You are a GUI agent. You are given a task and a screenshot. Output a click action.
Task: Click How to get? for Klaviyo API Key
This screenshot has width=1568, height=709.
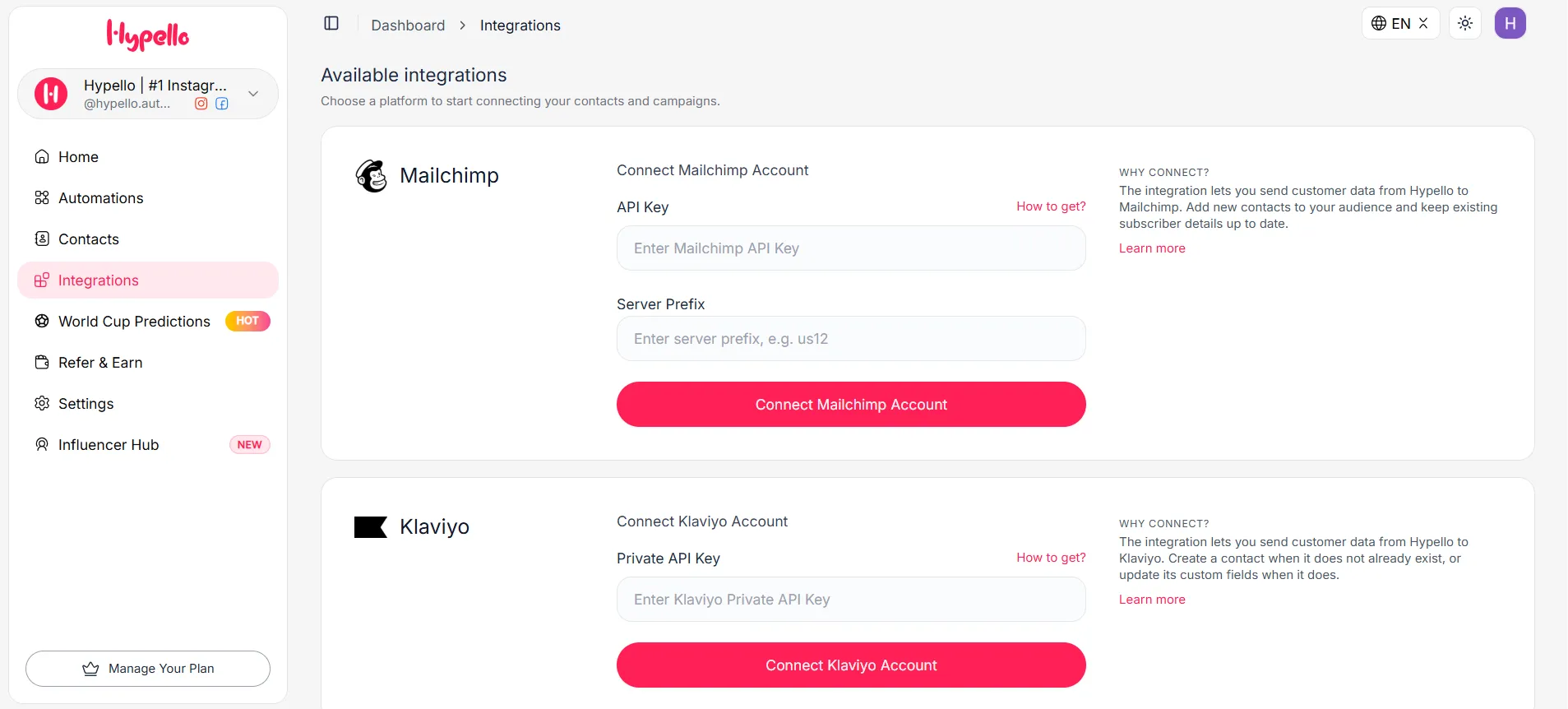pos(1051,558)
